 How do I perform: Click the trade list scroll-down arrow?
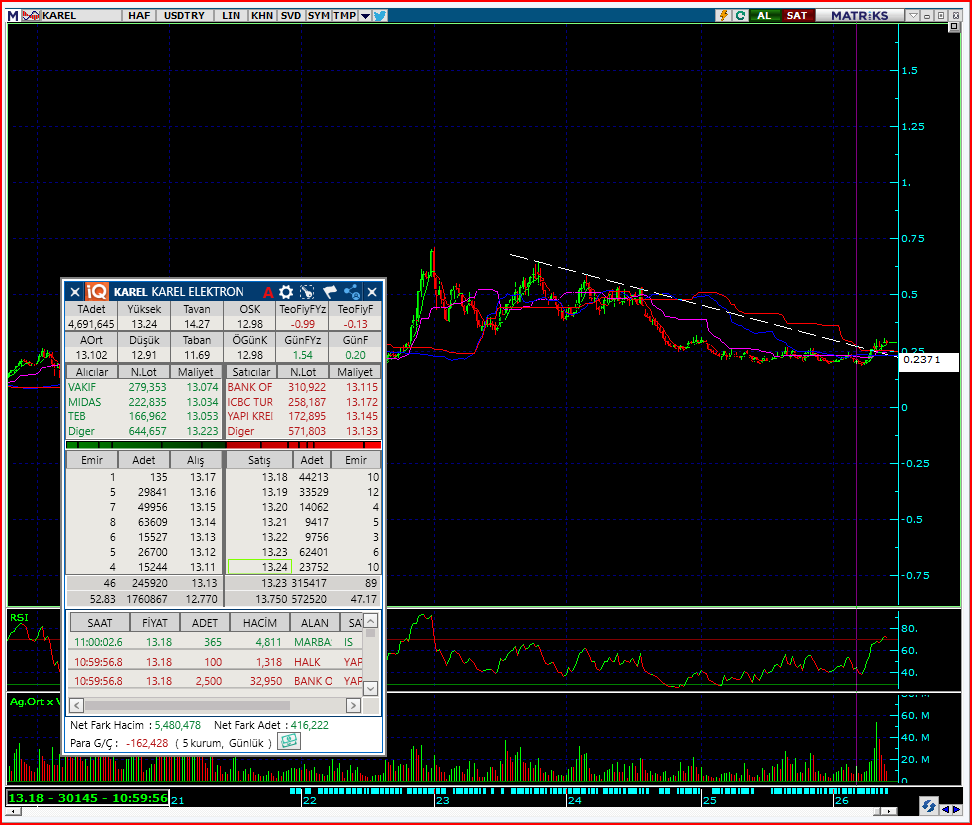371,688
